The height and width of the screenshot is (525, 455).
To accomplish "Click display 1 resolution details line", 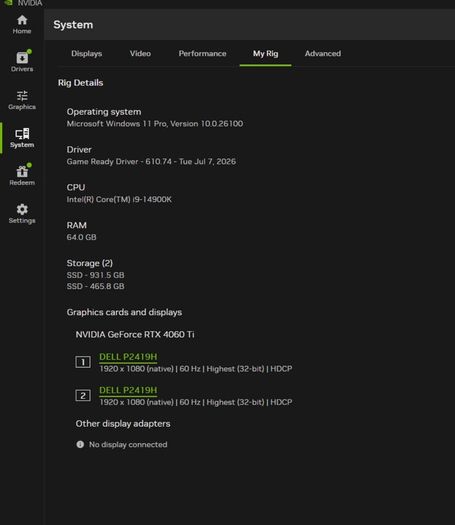I will (x=196, y=369).
